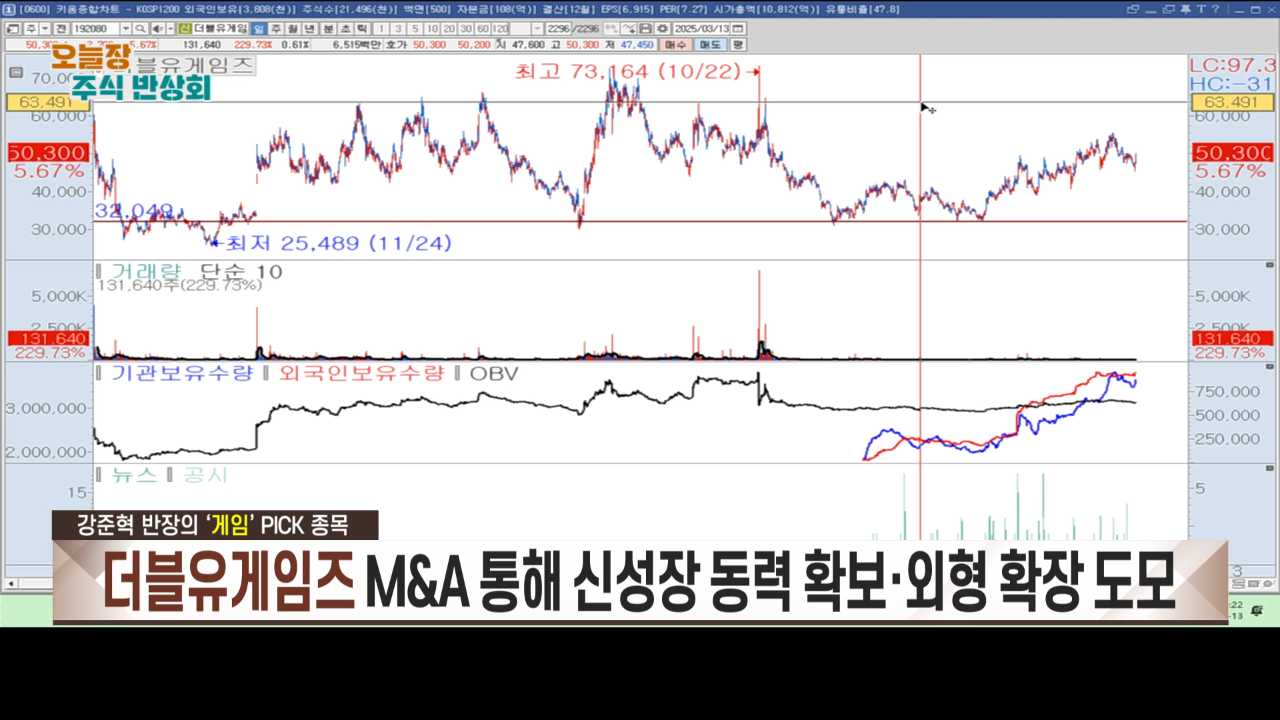Click the stock code input field 192080
This screenshot has width=1280, height=720.
click(95, 29)
